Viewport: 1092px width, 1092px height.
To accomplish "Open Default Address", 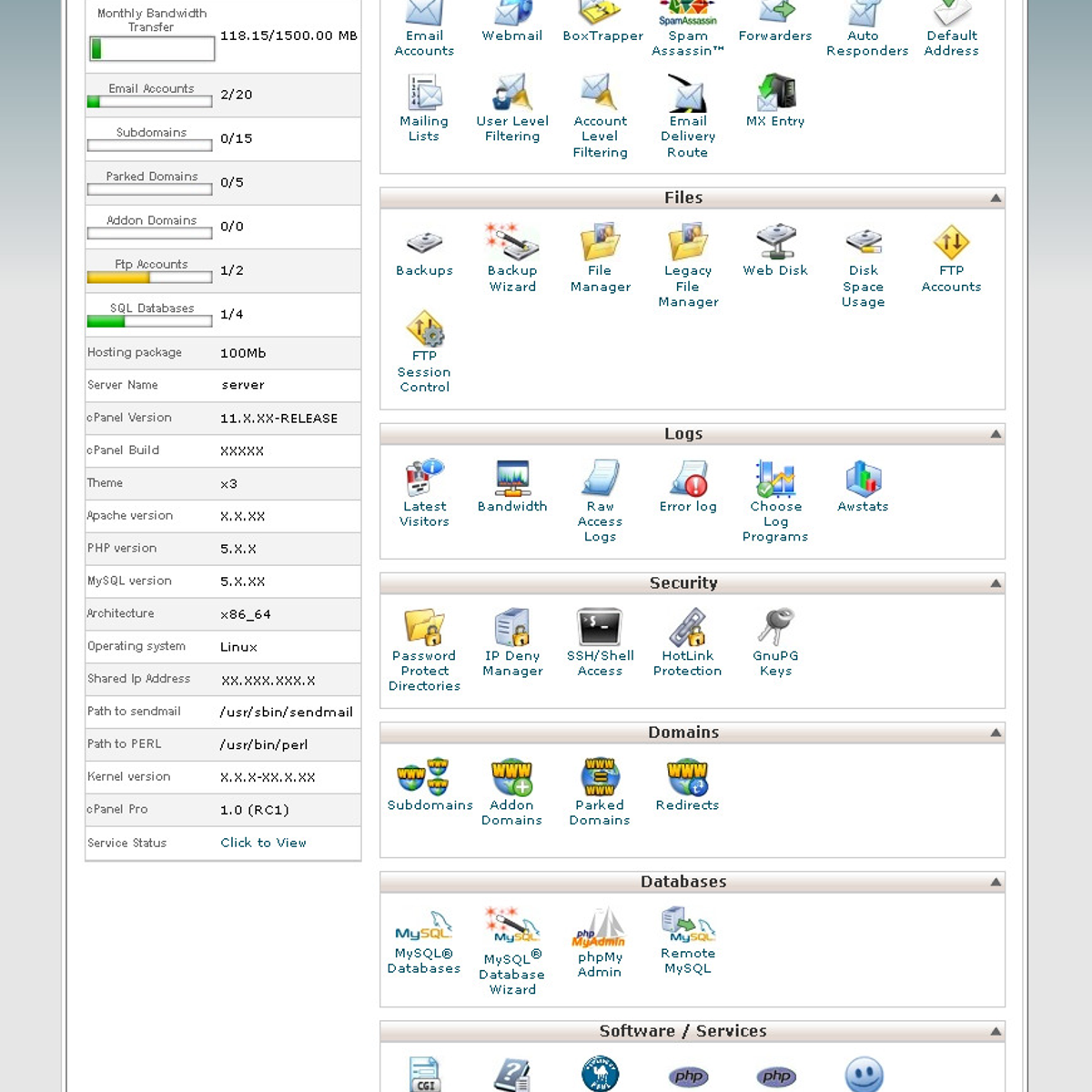I will tap(952, 29).
